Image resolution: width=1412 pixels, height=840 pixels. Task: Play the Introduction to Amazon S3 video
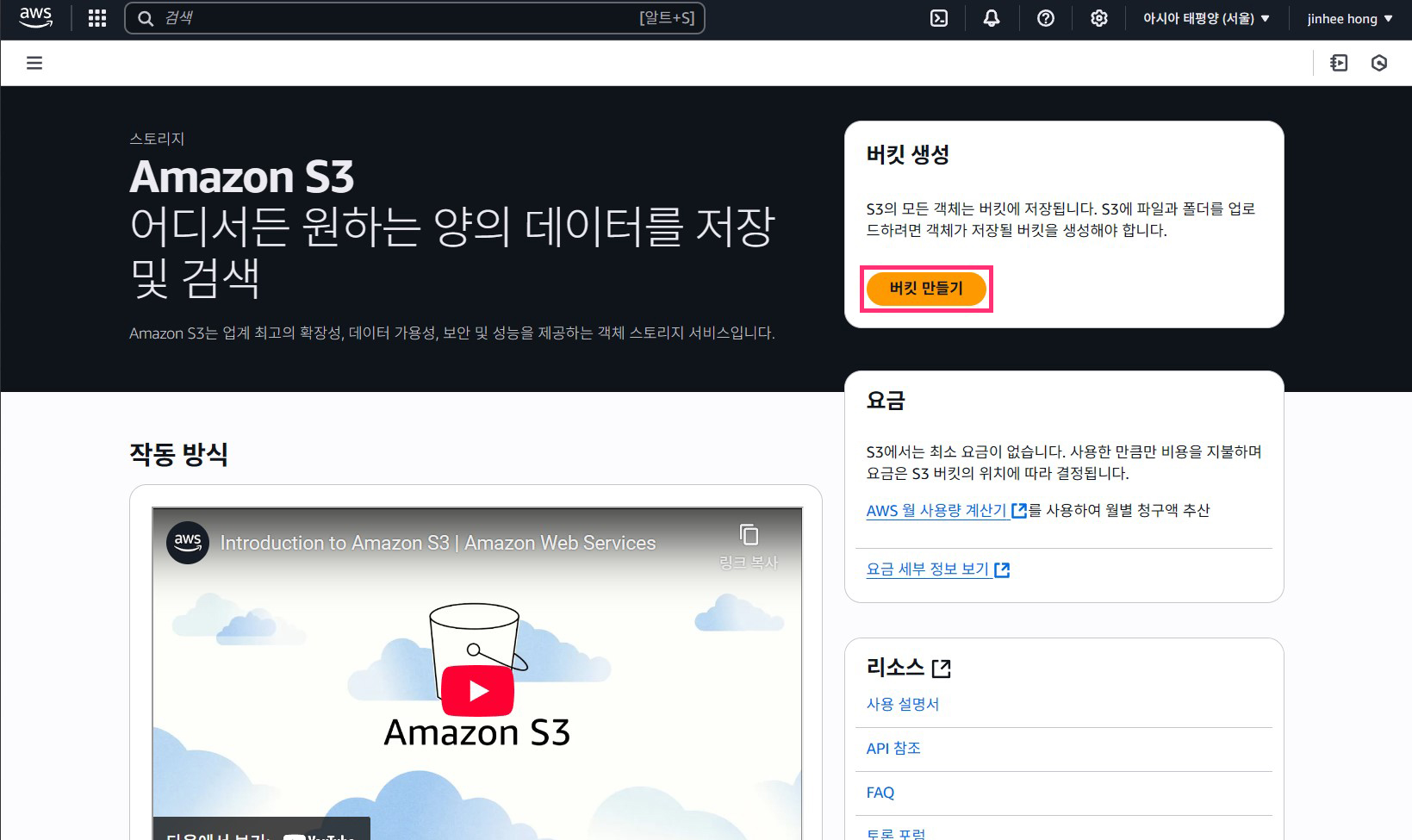[477, 690]
